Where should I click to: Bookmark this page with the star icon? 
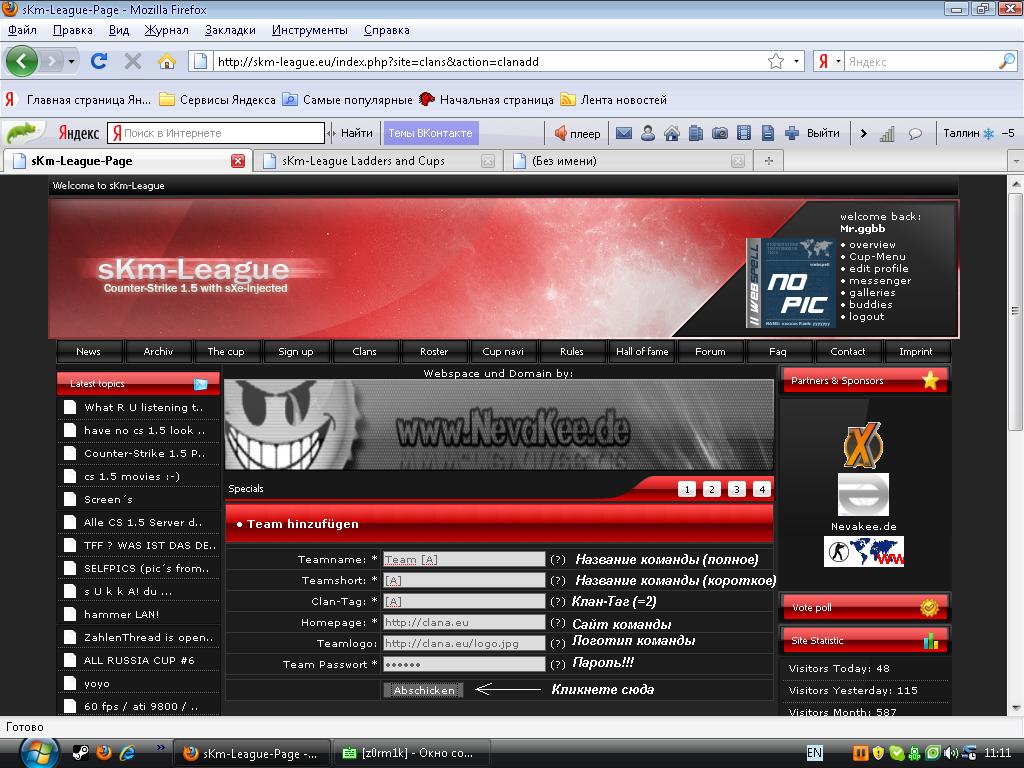[776, 61]
